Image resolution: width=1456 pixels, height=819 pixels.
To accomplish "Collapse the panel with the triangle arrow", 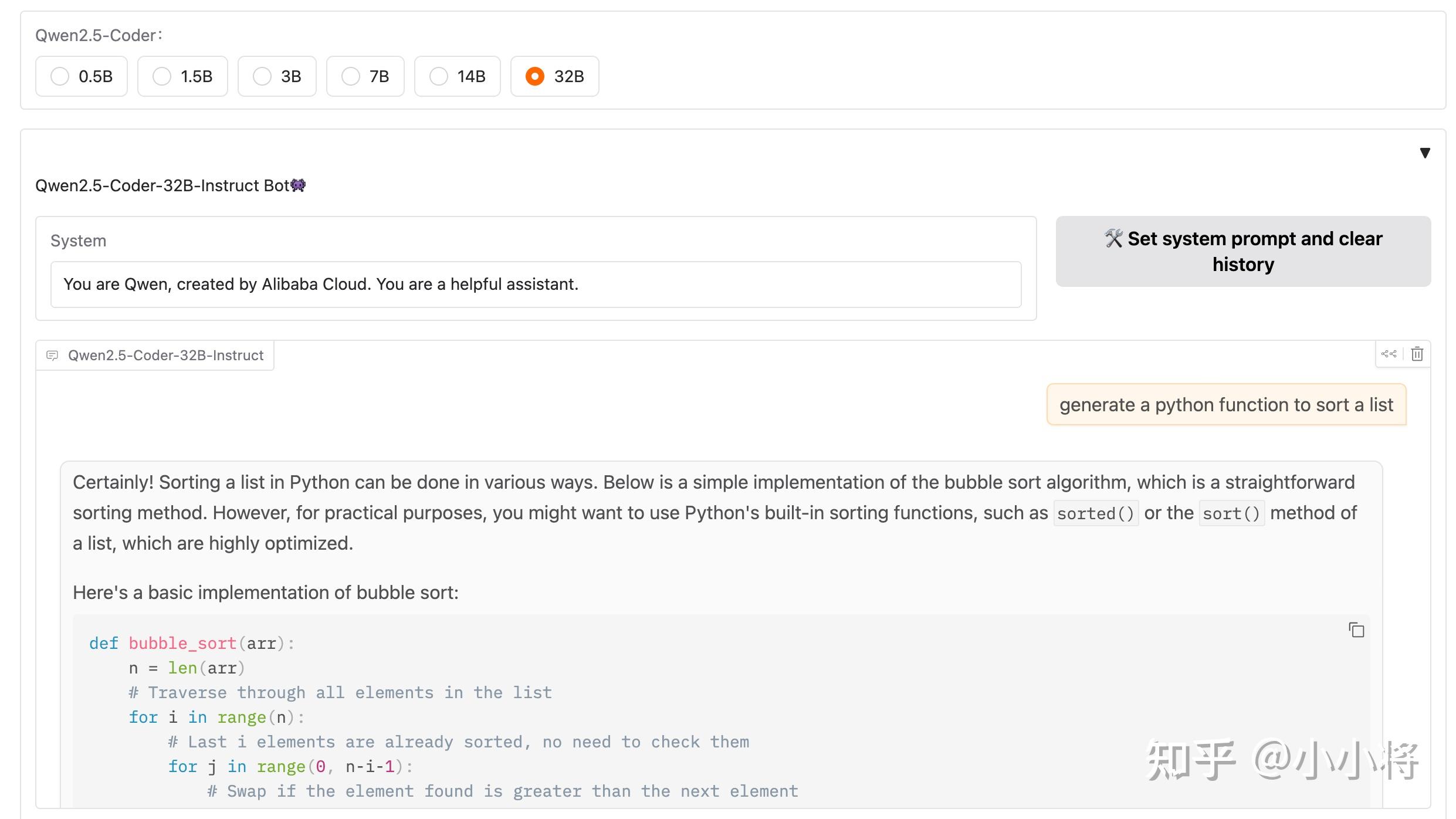I will pos(1425,153).
